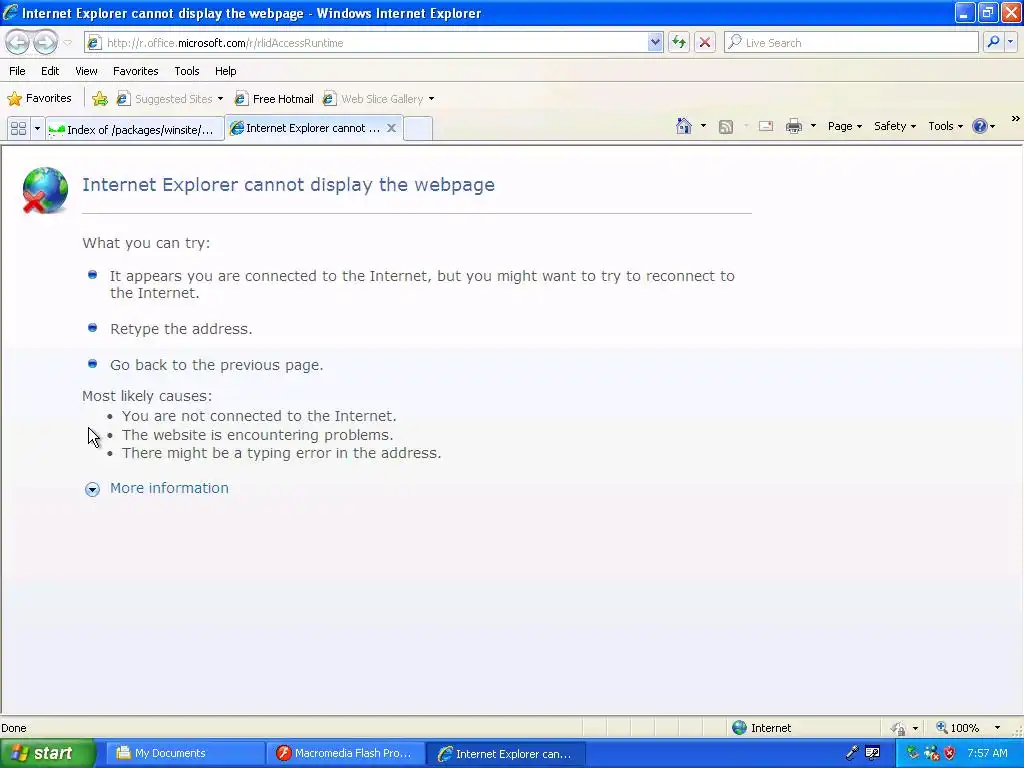Click the pen tray icon in taskbar
Screen dimensions: 1024x768
click(x=852, y=753)
